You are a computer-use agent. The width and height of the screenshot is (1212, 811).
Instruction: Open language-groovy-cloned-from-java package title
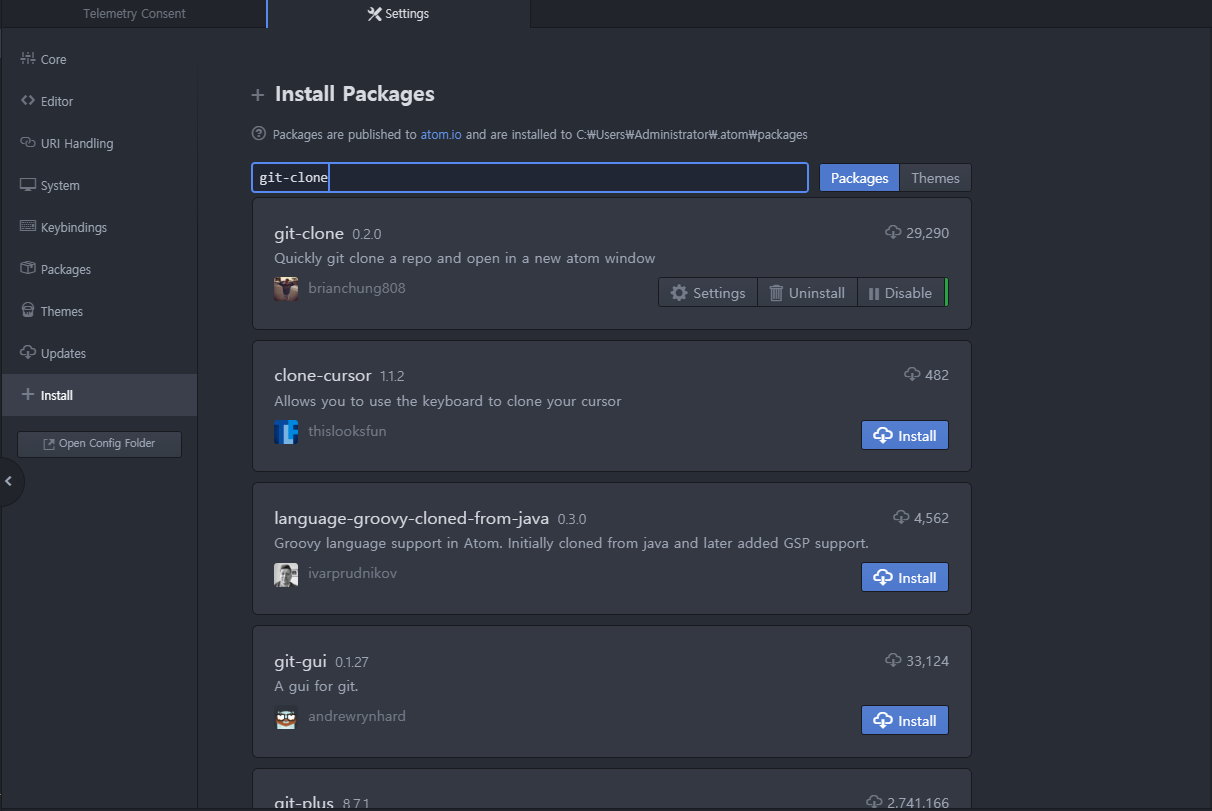click(412, 518)
